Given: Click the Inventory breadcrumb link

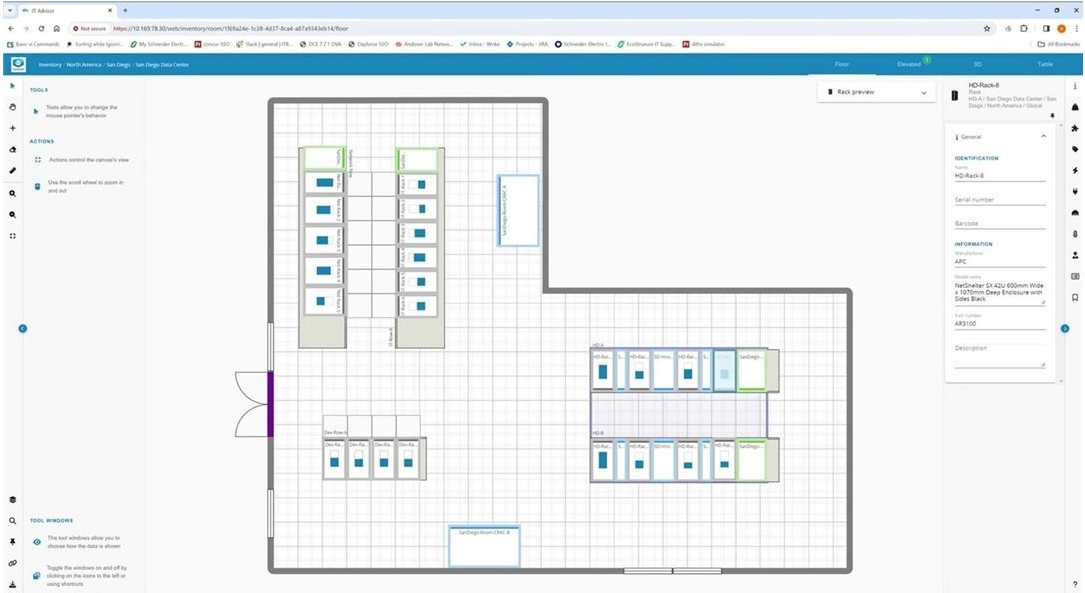Looking at the screenshot, I should [x=50, y=65].
